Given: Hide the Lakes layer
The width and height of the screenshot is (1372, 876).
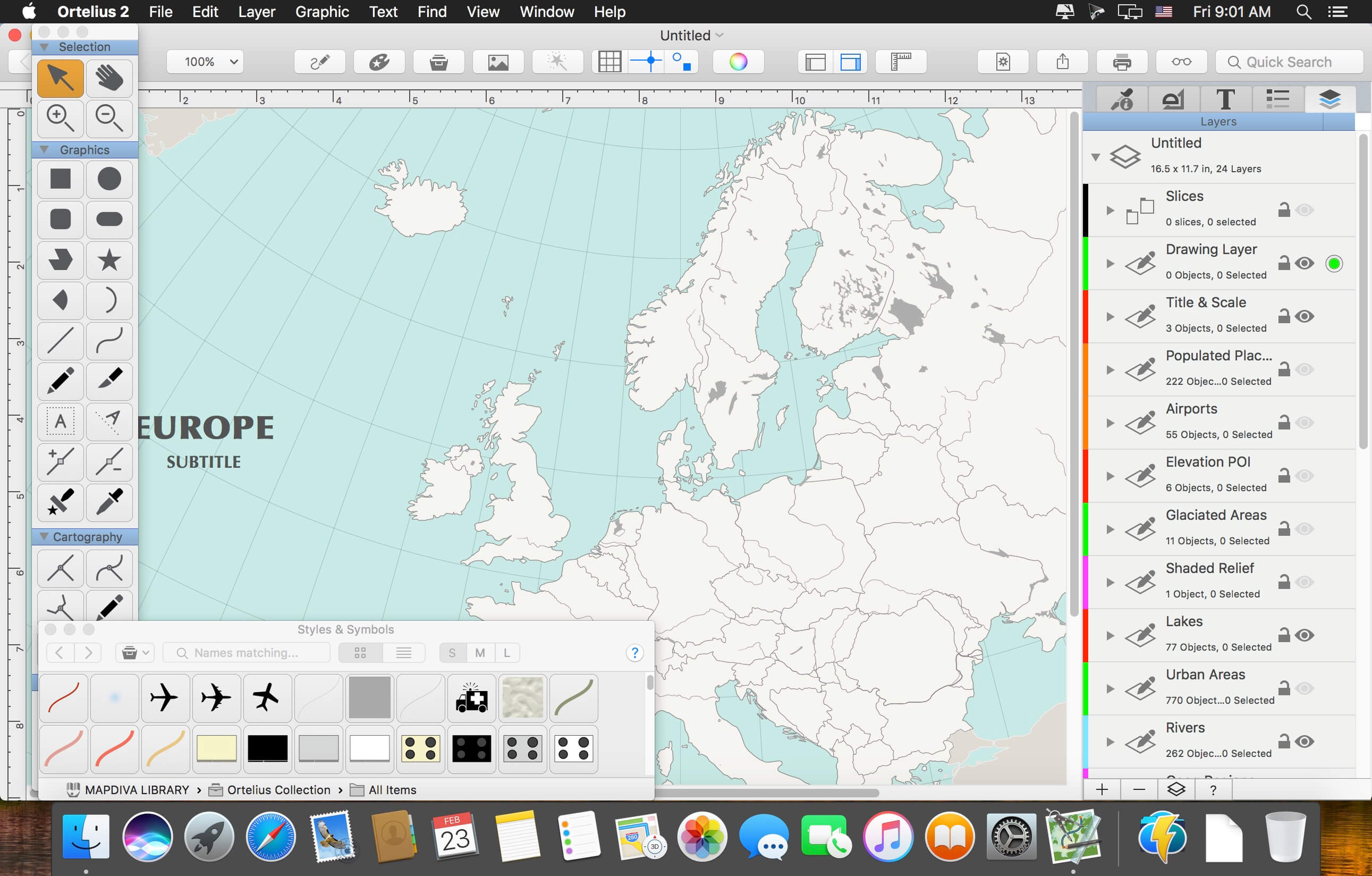Looking at the screenshot, I should [1304, 635].
